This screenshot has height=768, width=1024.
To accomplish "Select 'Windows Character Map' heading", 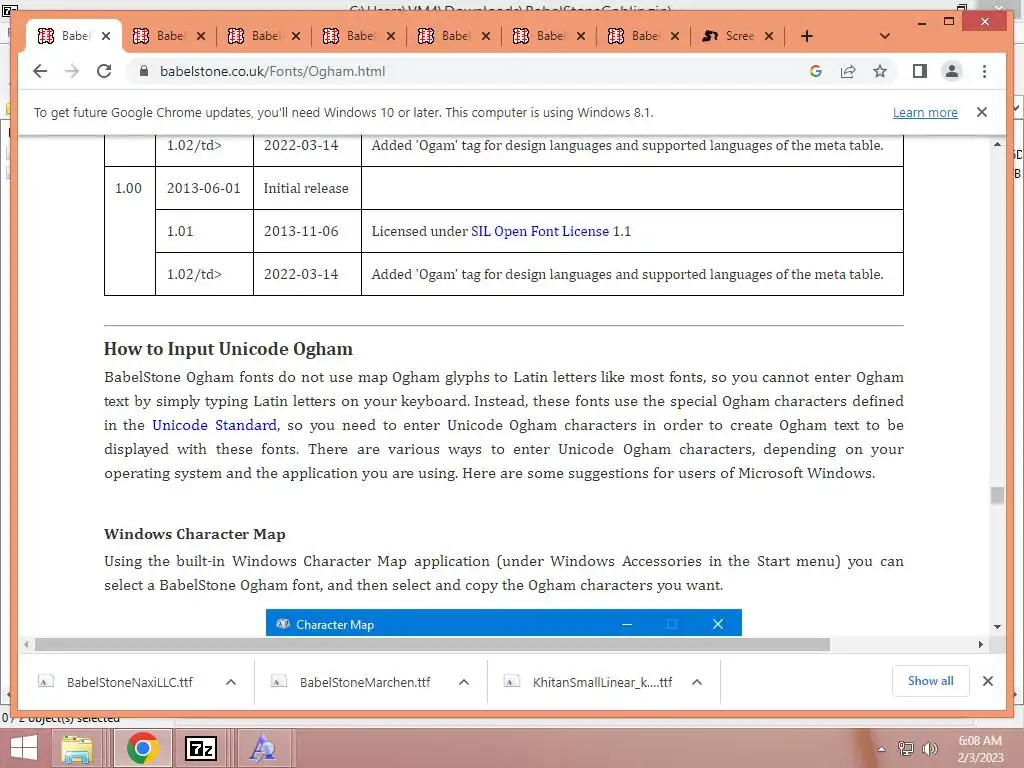I will (195, 534).
